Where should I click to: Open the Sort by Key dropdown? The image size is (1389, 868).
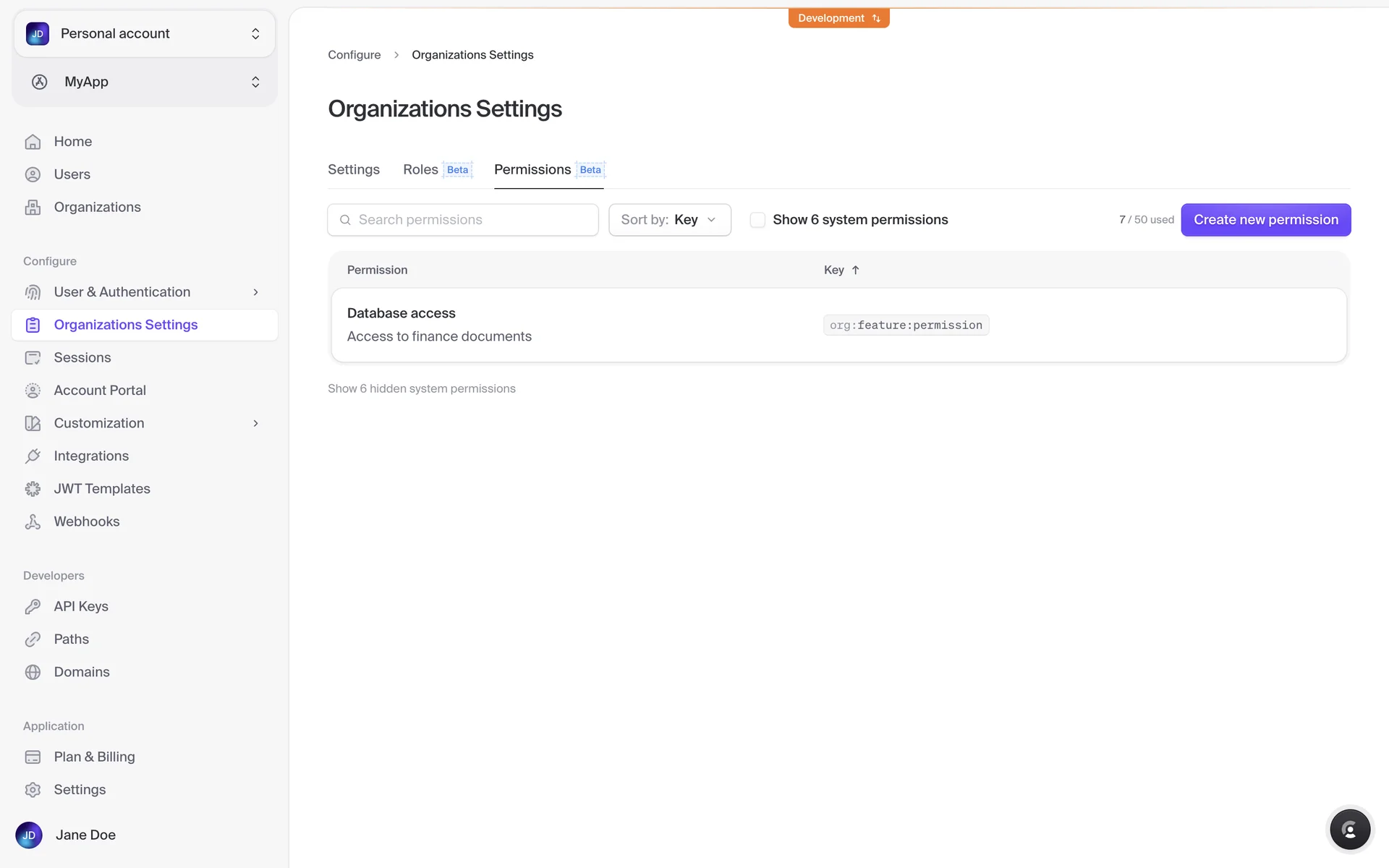669,220
